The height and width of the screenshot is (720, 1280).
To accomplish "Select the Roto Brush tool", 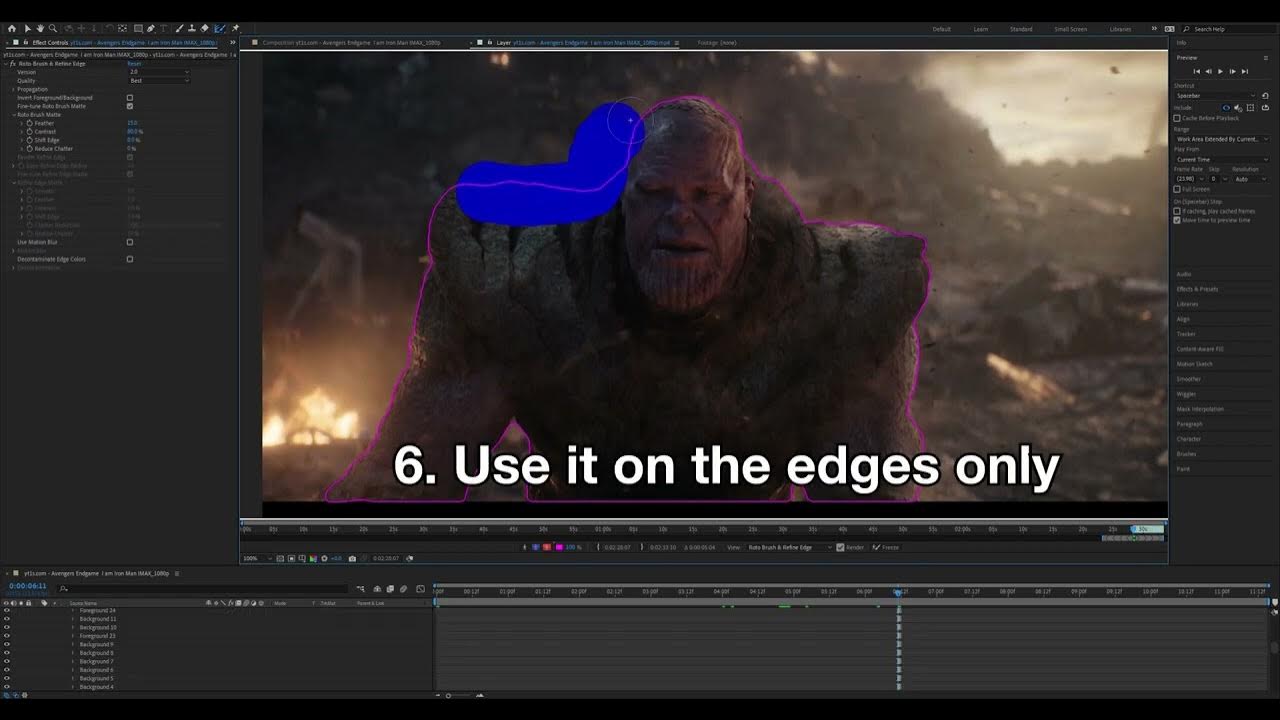I will point(220,29).
